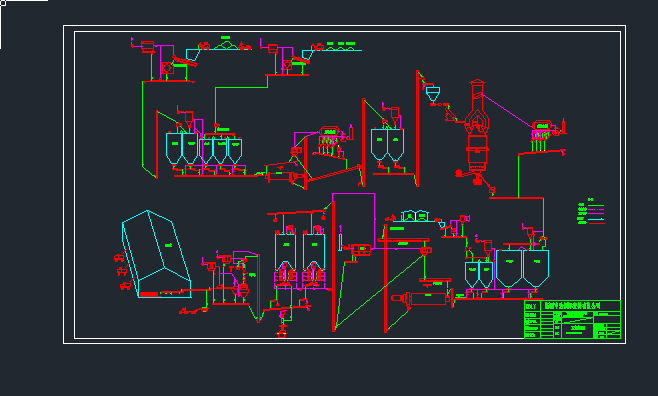Select the bag filter unit above the rotary drum
Viewport: 658px width, 396px height.
tap(330, 137)
